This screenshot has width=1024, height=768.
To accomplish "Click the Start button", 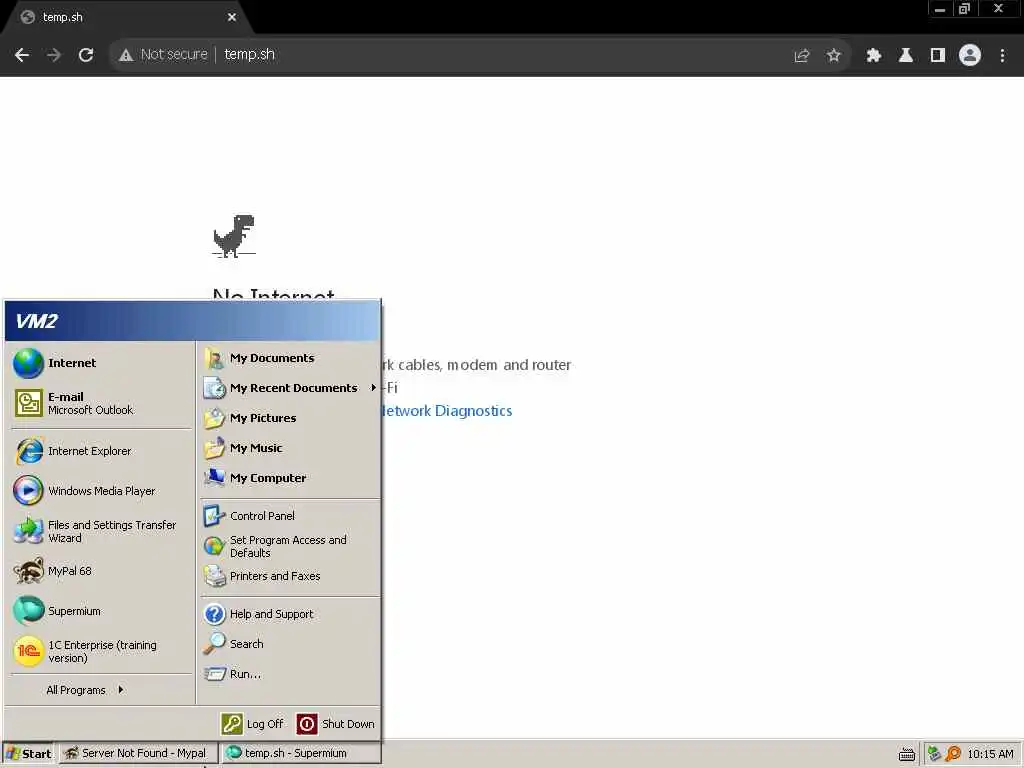I will (x=29, y=754).
